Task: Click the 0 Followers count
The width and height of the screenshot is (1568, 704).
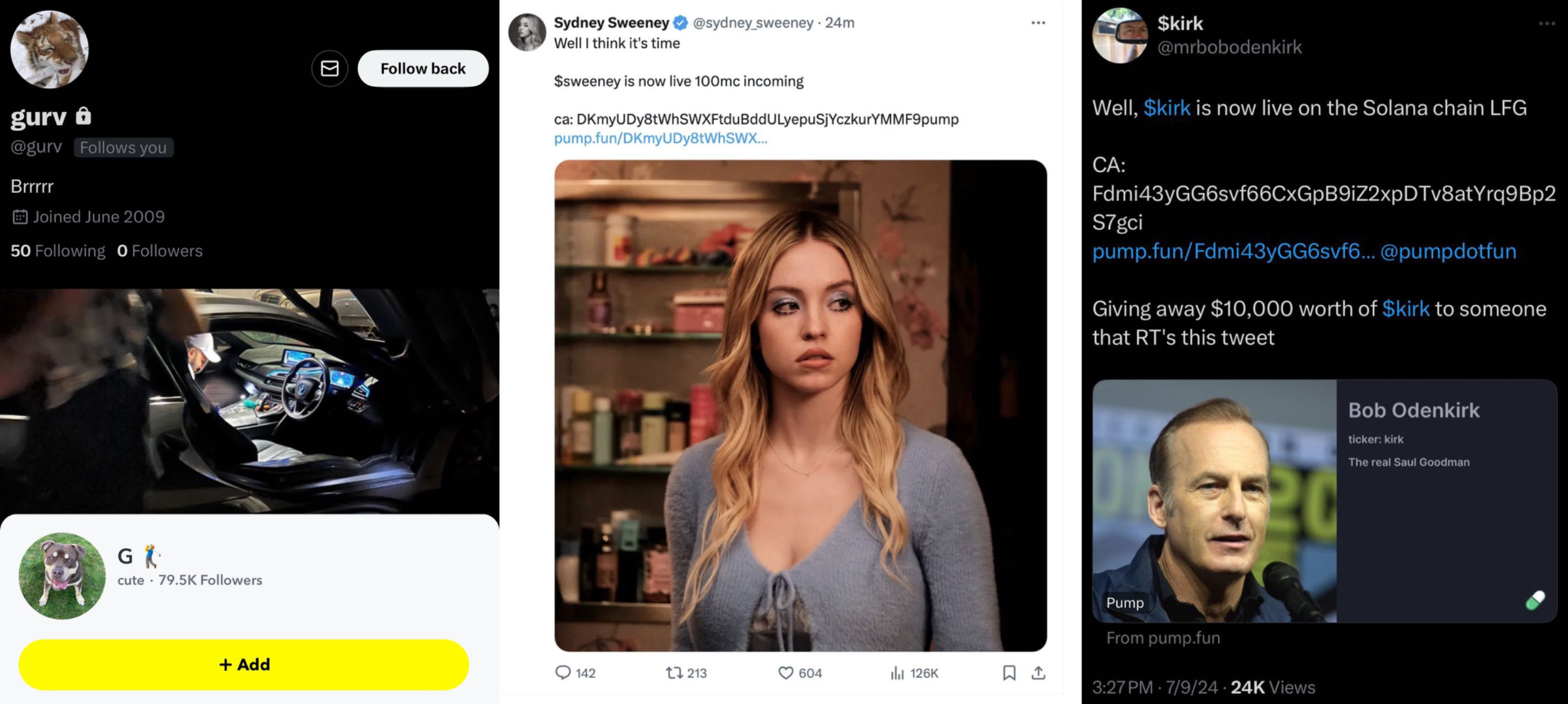Action: [160, 251]
